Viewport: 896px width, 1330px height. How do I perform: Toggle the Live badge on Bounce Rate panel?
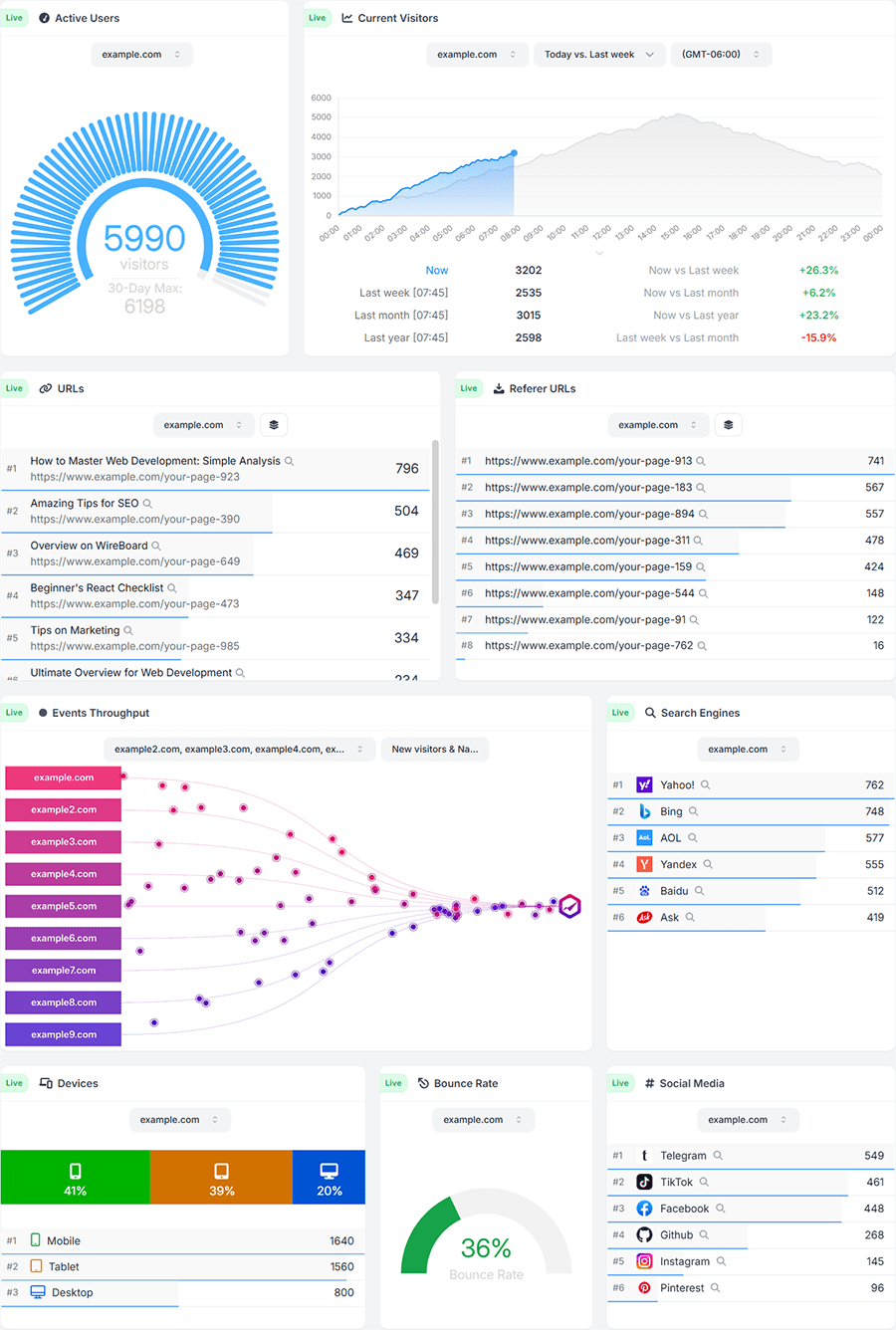point(393,1083)
